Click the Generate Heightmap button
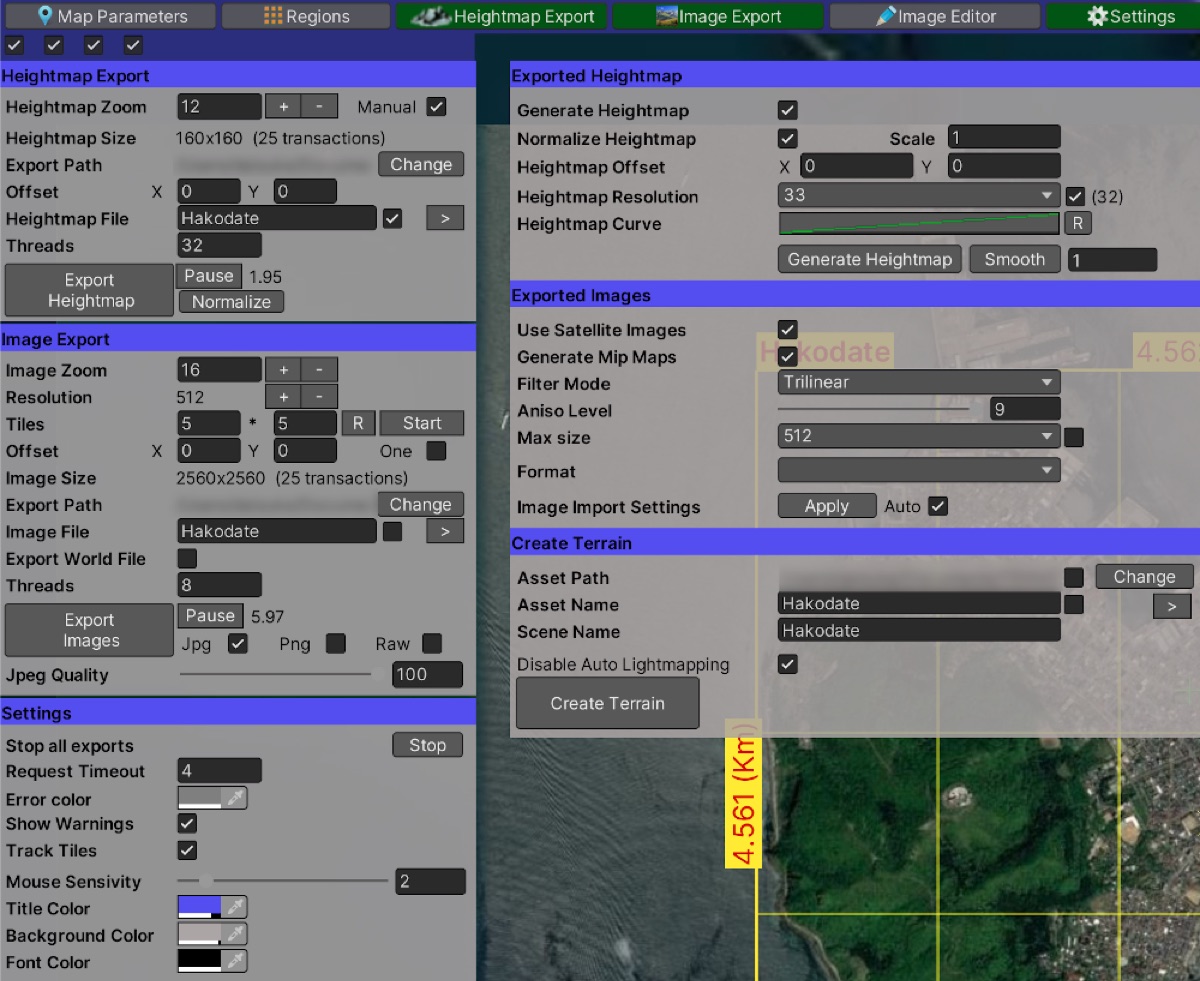Image resolution: width=1200 pixels, height=981 pixels. [870, 259]
